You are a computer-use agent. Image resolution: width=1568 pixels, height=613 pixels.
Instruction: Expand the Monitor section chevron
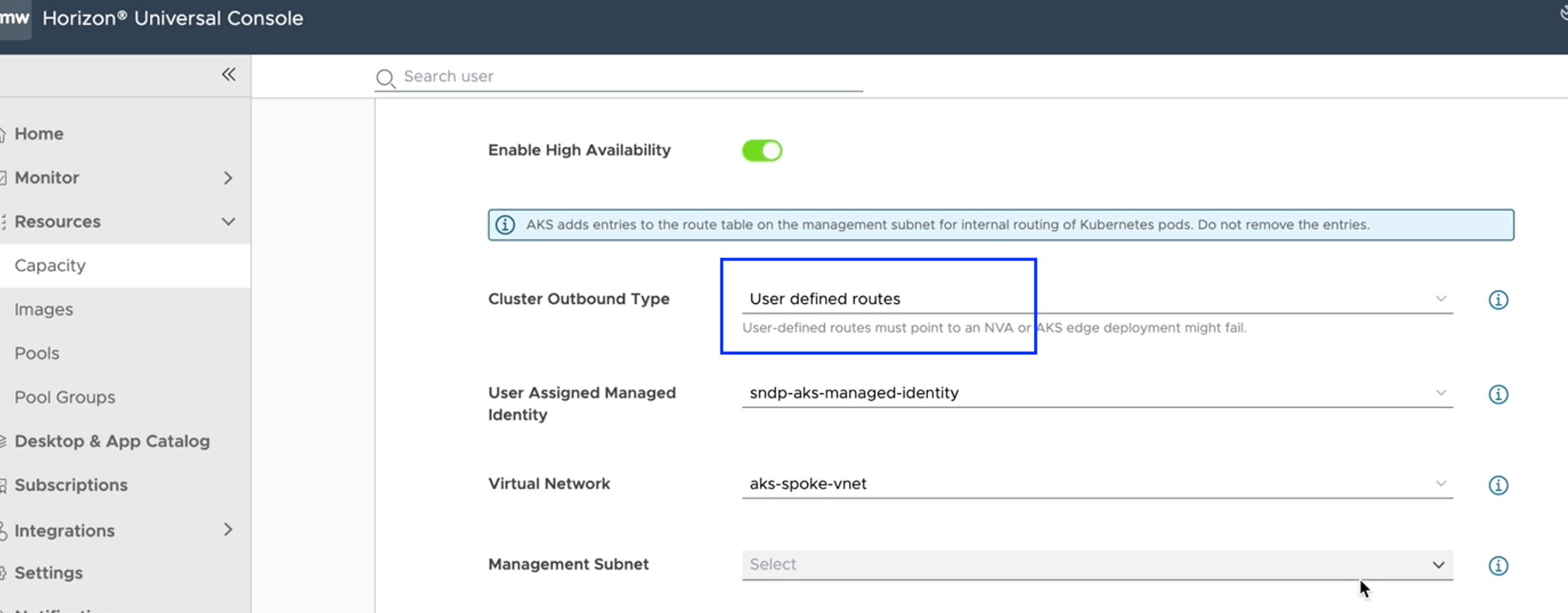tap(228, 178)
